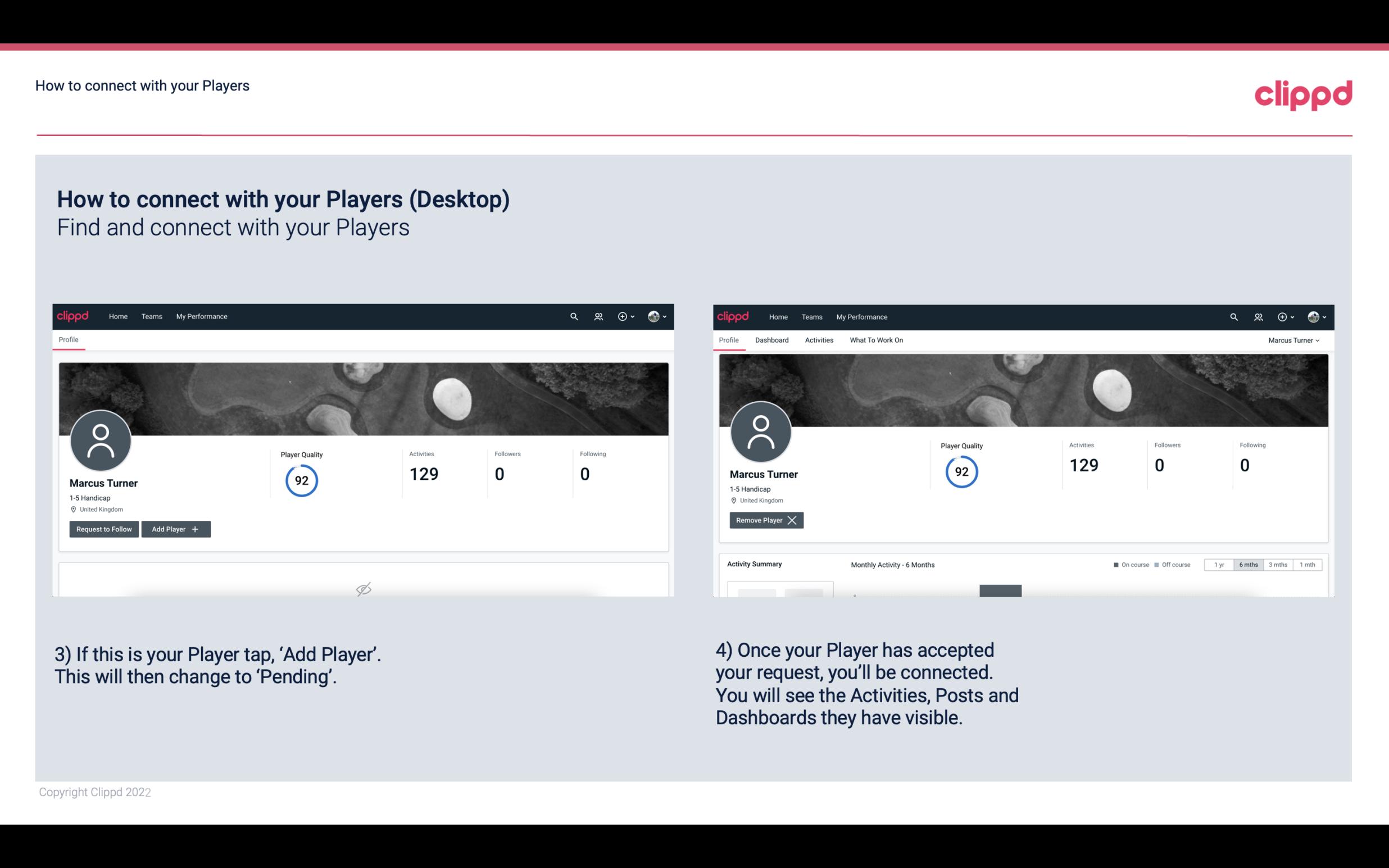The image size is (1389, 868).
Task: Click the Clippd logo in right panel navbar
Action: tap(734, 316)
